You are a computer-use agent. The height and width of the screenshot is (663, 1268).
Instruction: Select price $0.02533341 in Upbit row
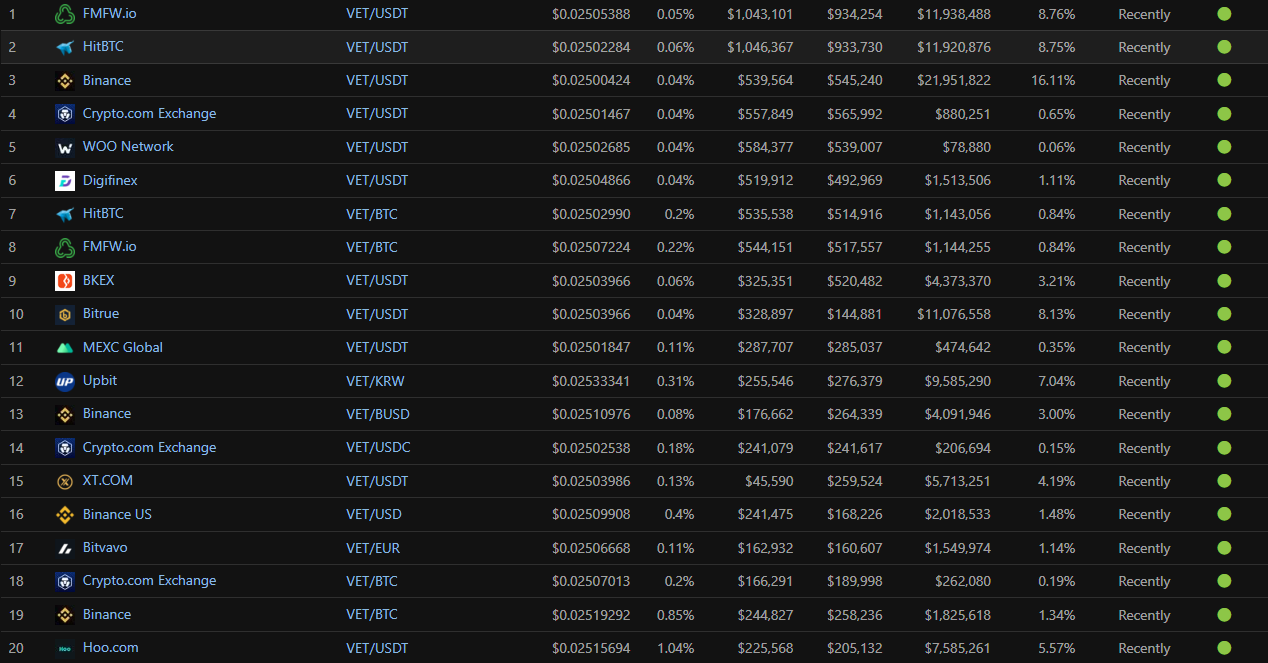(591, 381)
